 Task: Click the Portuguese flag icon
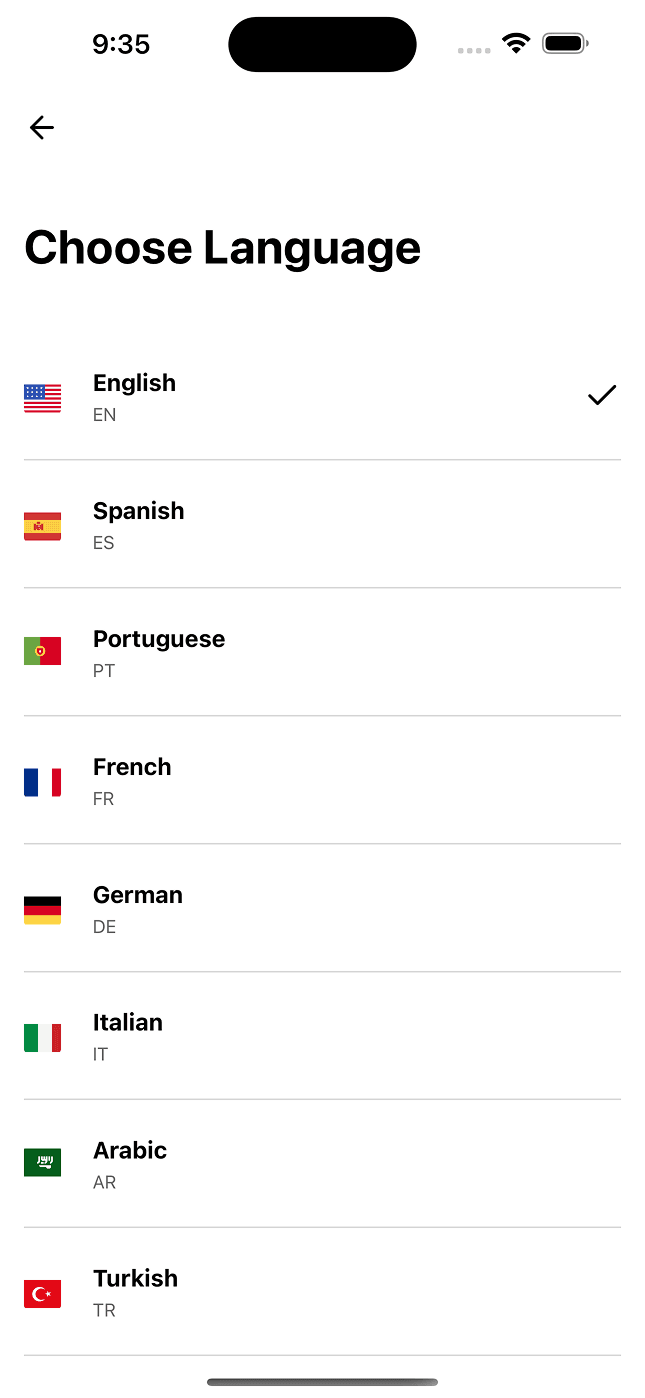pos(42,650)
